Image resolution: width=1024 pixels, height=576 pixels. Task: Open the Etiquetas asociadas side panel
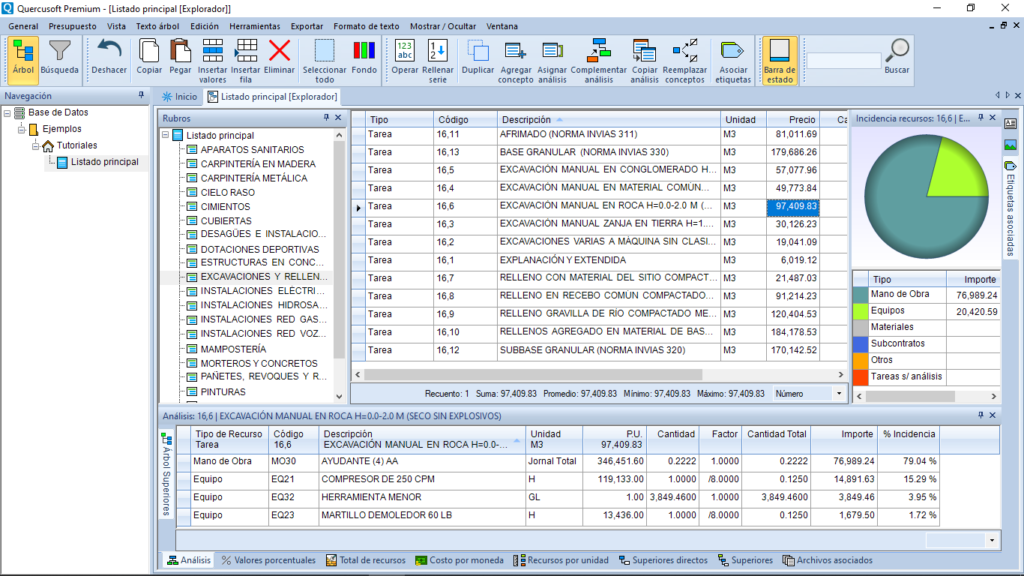(1010, 209)
